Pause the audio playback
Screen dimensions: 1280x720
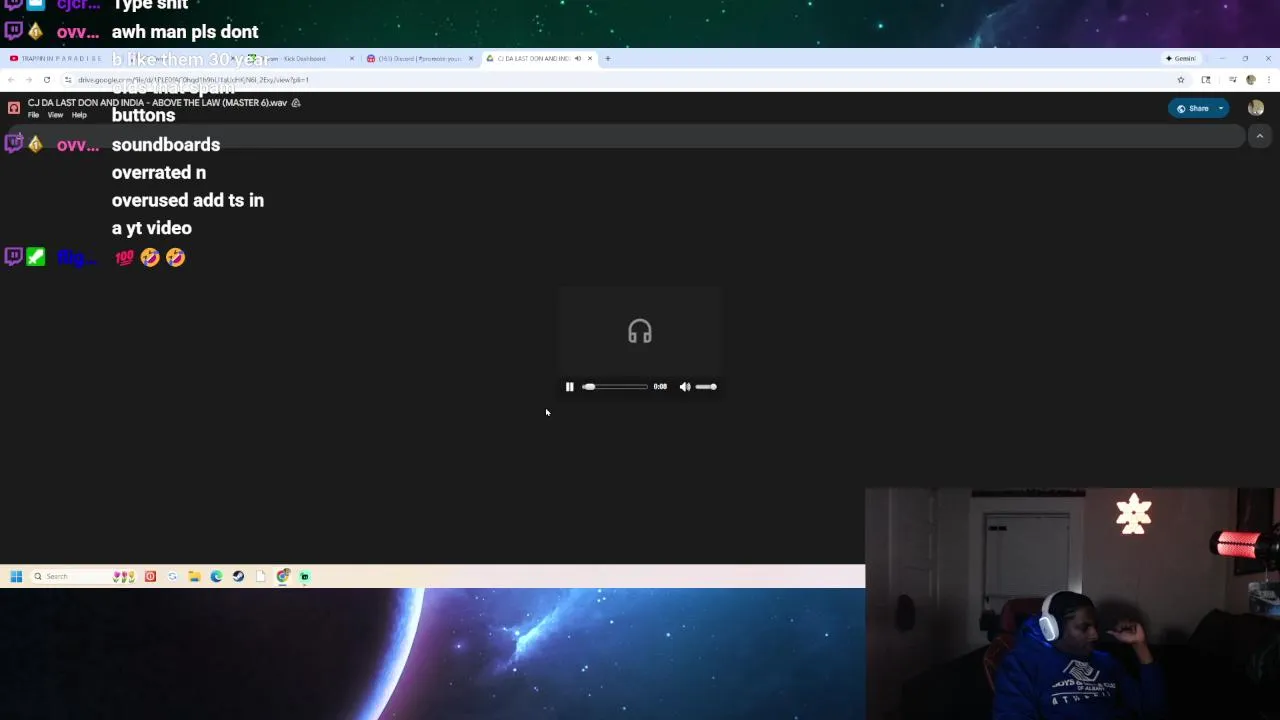click(x=570, y=387)
